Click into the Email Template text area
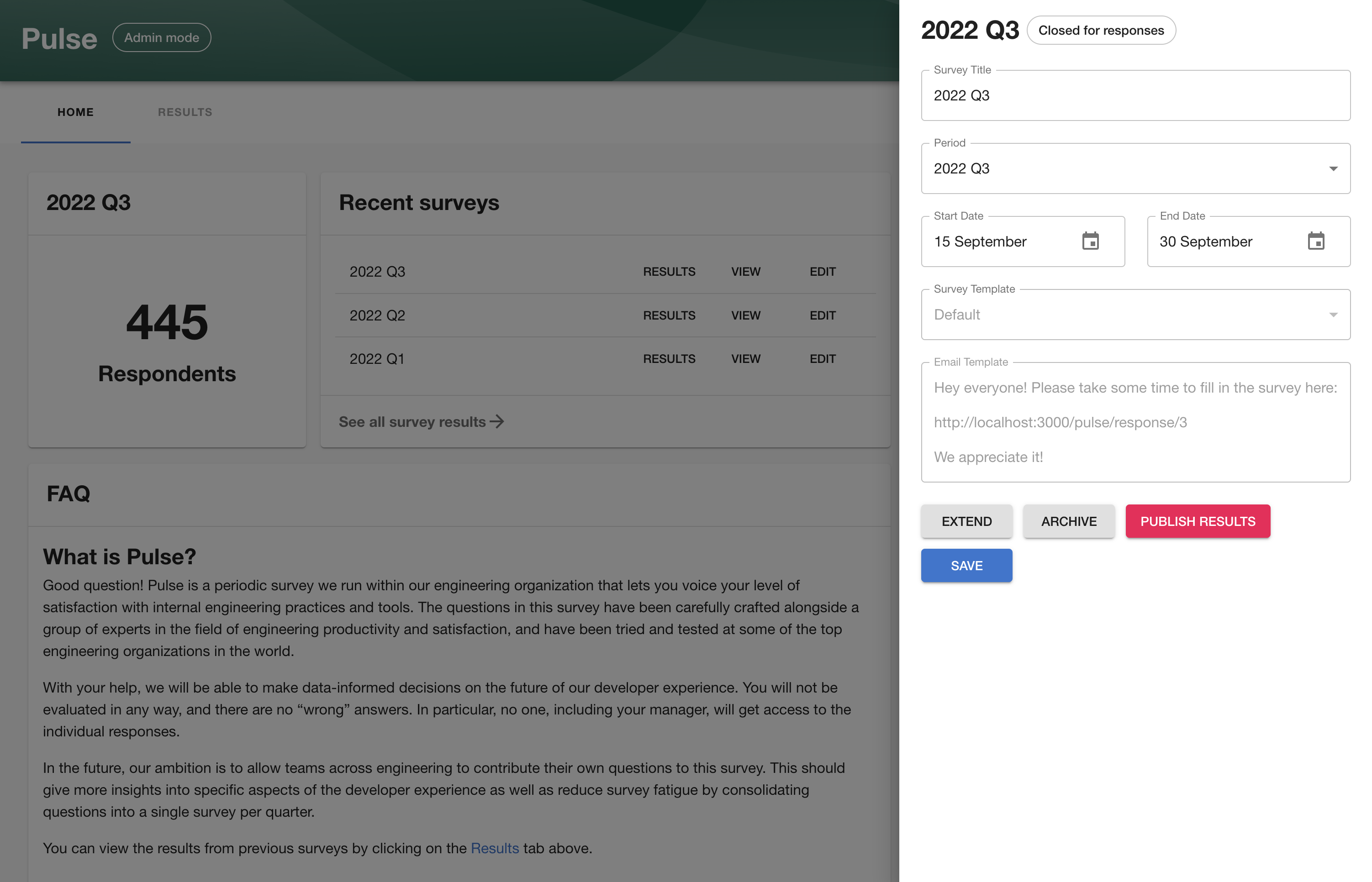The height and width of the screenshot is (882, 1372). click(1135, 422)
